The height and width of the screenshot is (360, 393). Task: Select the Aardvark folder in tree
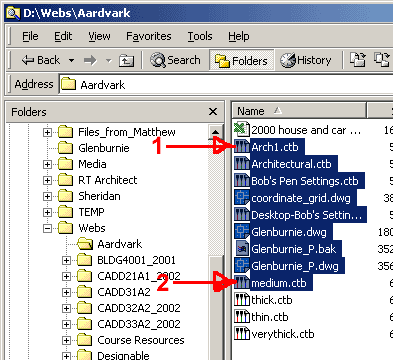coord(120,244)
